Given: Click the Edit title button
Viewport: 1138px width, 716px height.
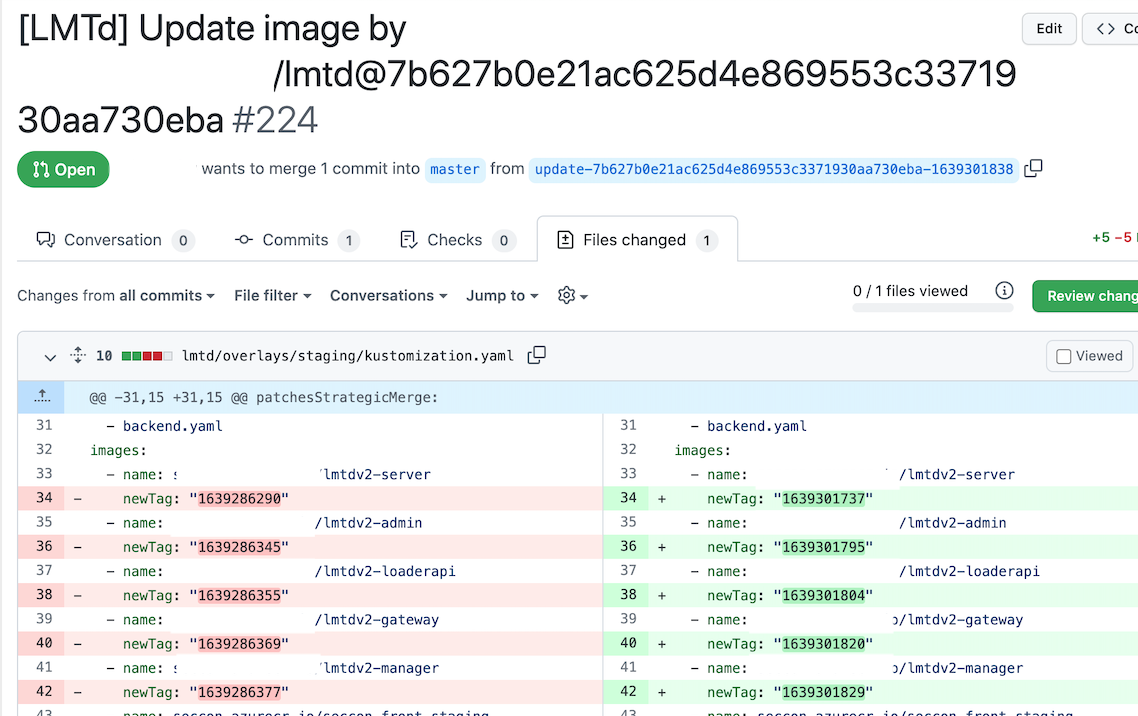Looking at the screenshot, I should pyautogui.click(x=1049, y=29).
